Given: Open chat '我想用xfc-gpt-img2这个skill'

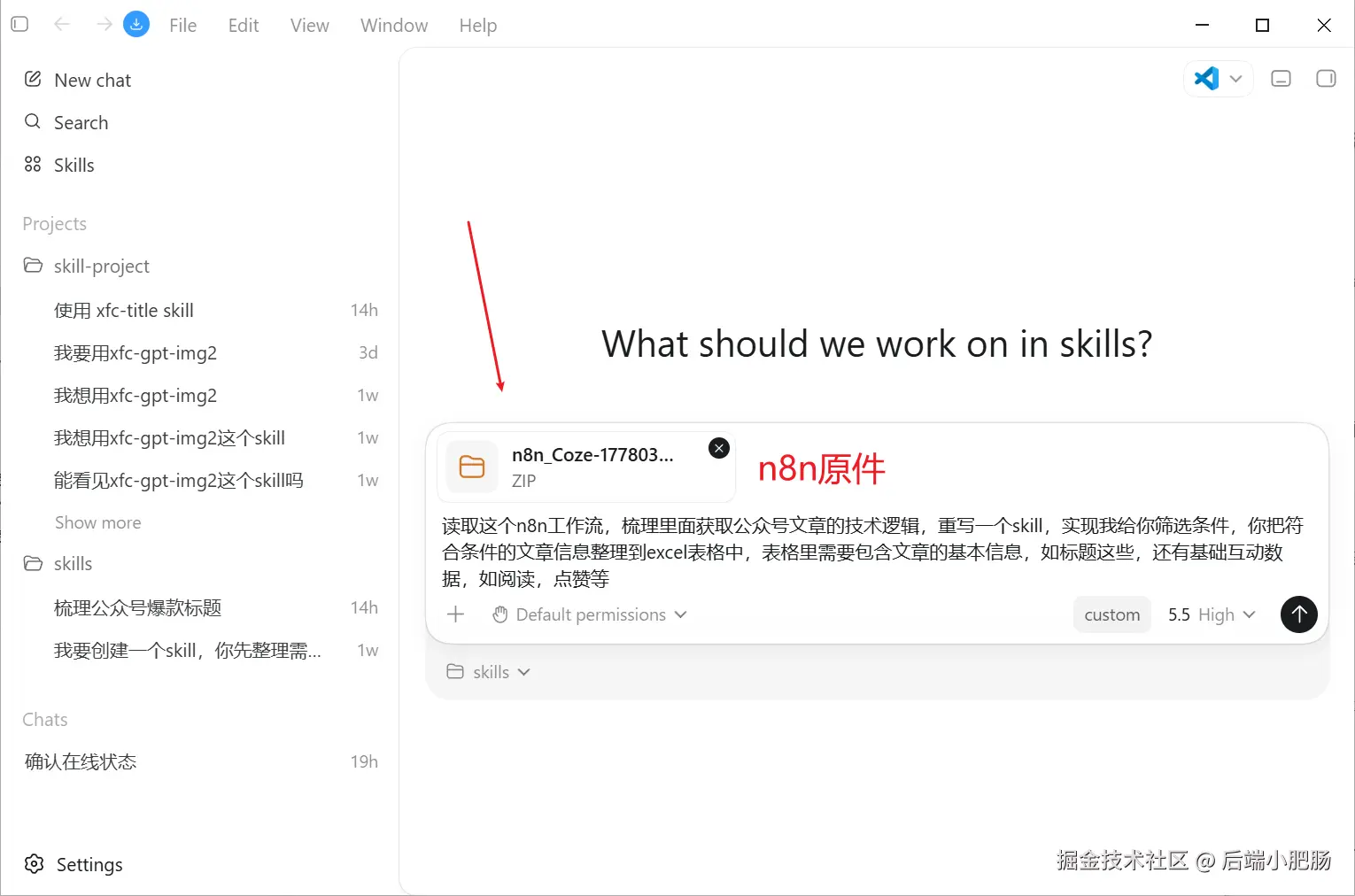Looking at the screenshot, I should point(200,437).
